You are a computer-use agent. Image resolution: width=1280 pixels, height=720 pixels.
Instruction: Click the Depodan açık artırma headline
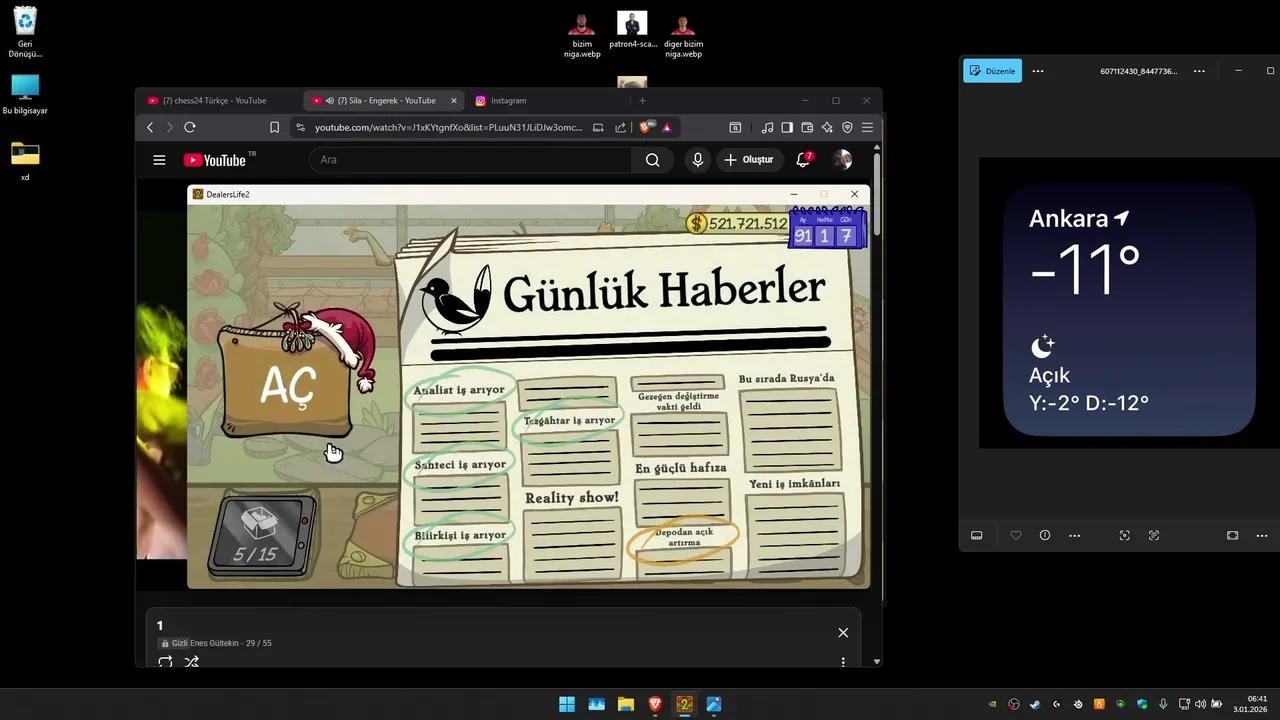(684, 537)
